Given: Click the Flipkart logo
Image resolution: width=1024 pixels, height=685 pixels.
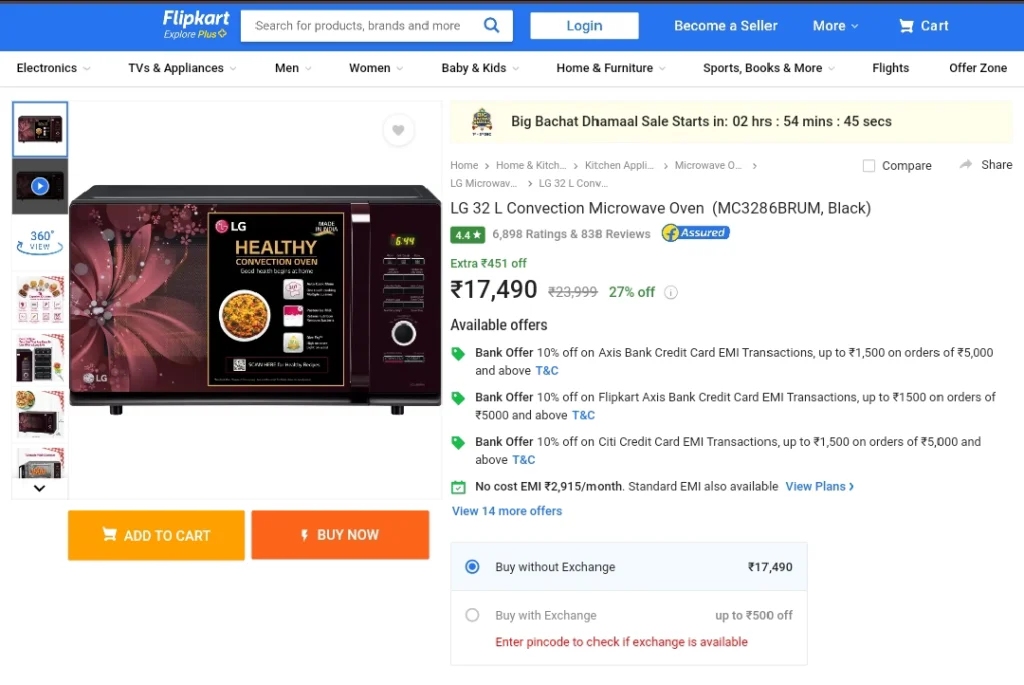Looking at the screenshot, I should coord(196,25).
